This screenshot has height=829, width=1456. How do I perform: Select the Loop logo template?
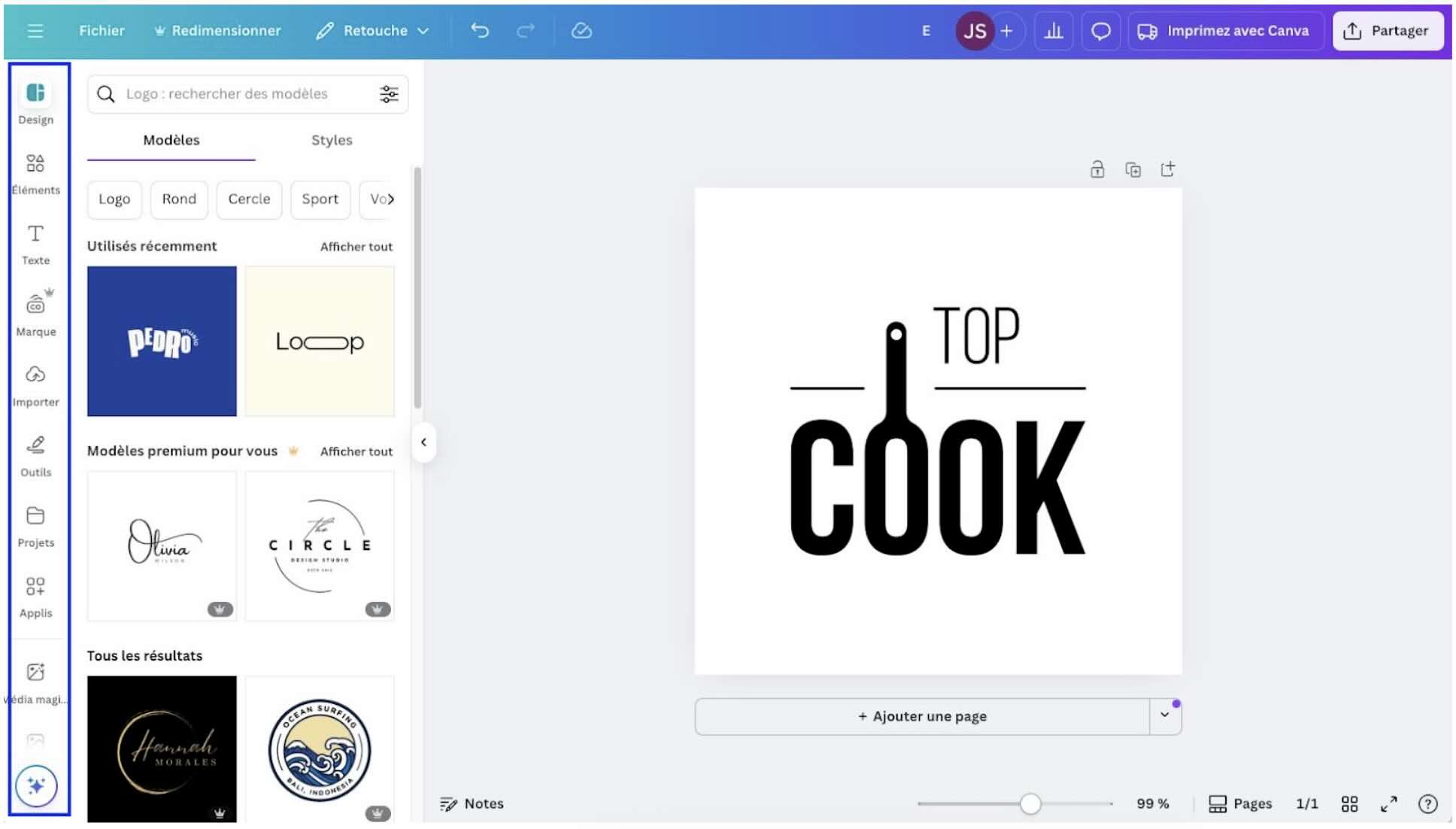pos(320,341)
